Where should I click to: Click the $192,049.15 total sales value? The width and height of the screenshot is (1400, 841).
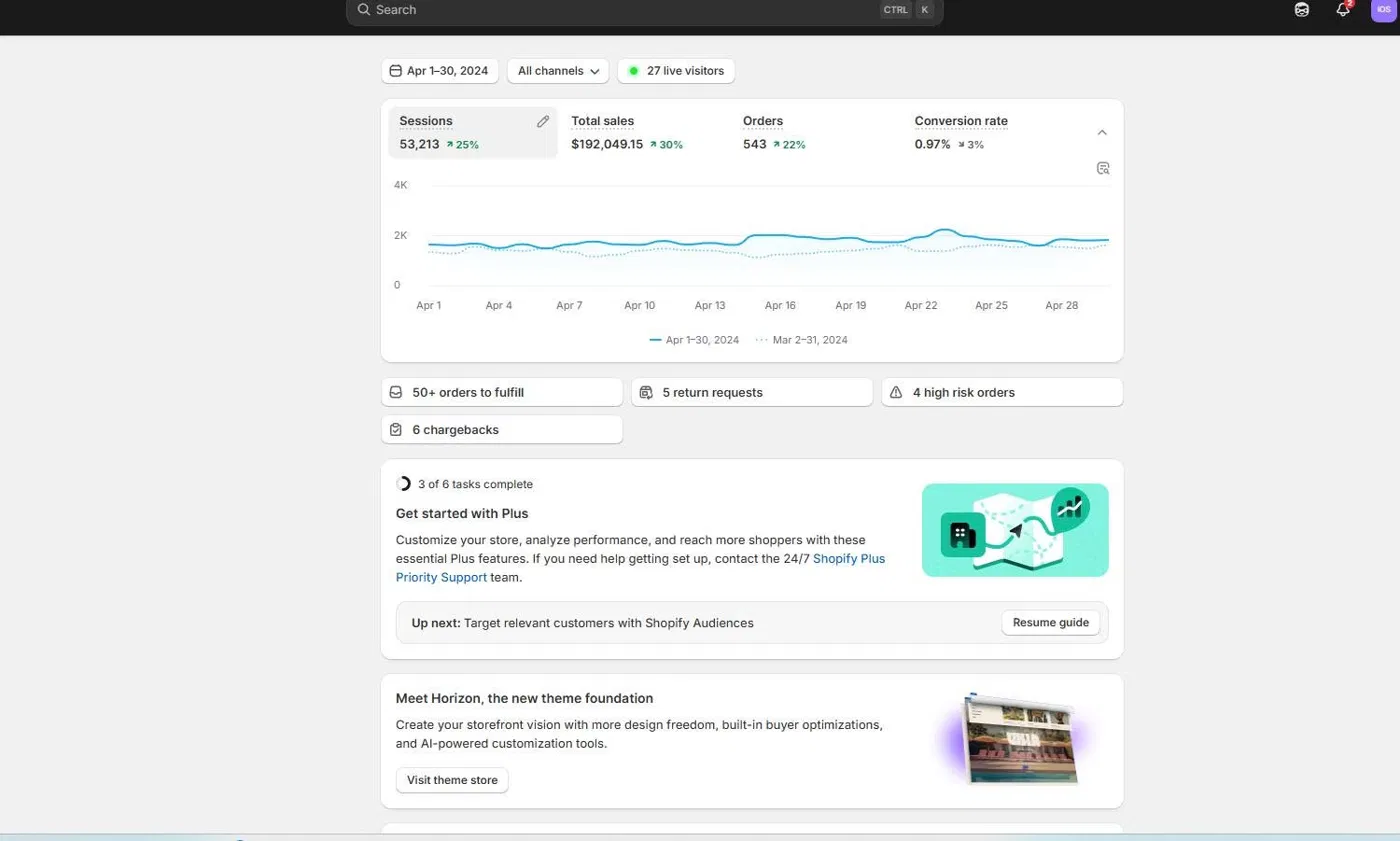click(607, 144)
